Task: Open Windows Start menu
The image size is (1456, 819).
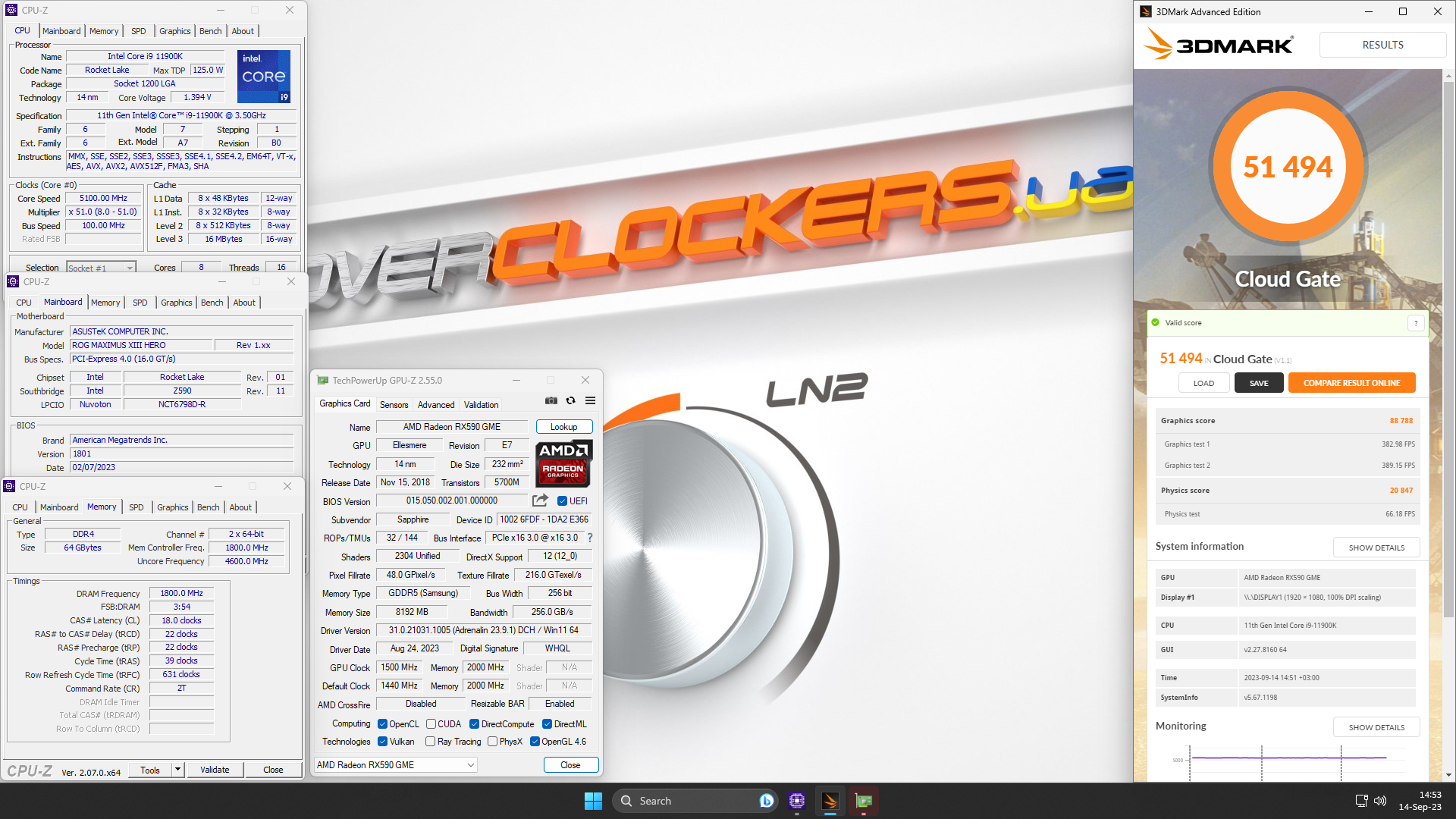Action: click(x=593, y=801)
